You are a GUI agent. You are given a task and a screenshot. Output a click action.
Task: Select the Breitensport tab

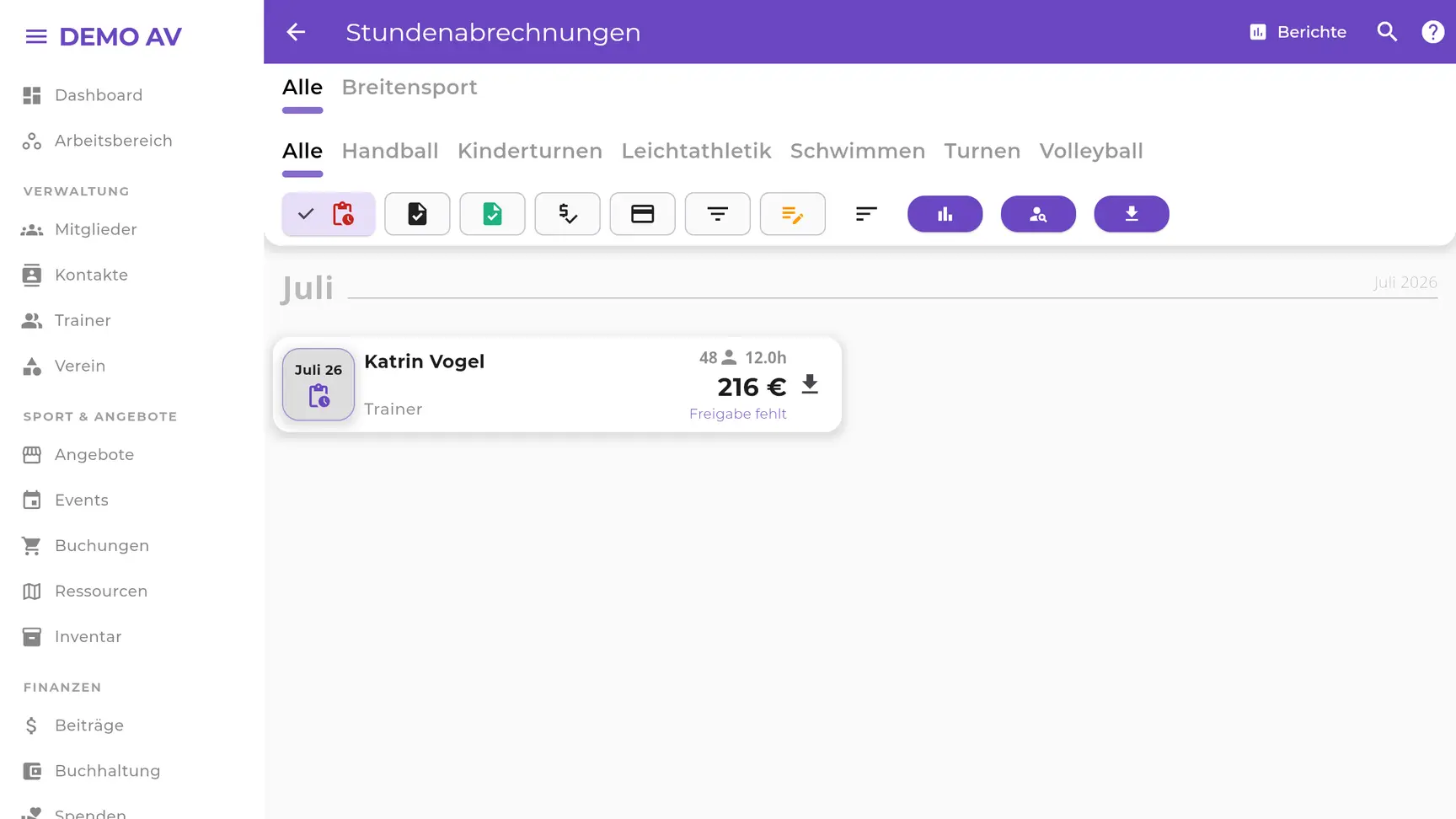click(409, 88)
